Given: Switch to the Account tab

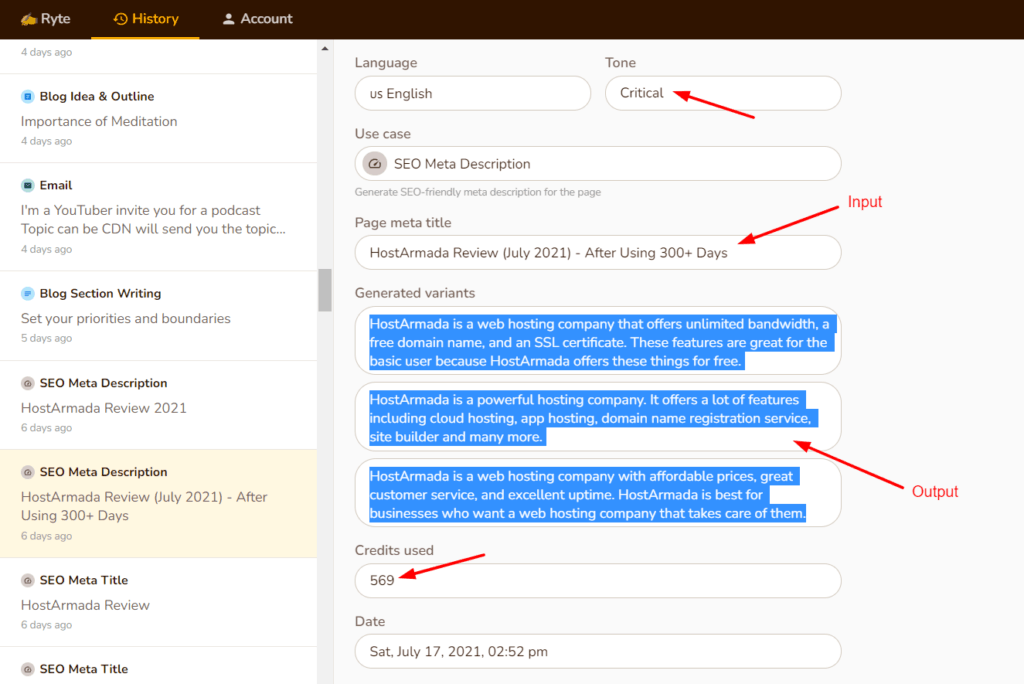Looking at the screenshot, I should tap(257, 18).
